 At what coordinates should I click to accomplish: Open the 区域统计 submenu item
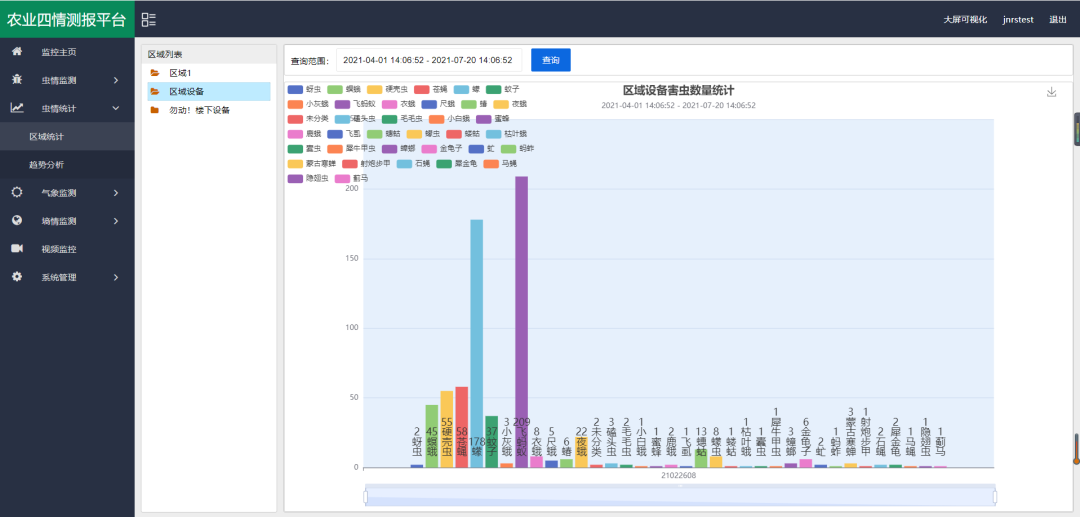(x=68, y=137)
